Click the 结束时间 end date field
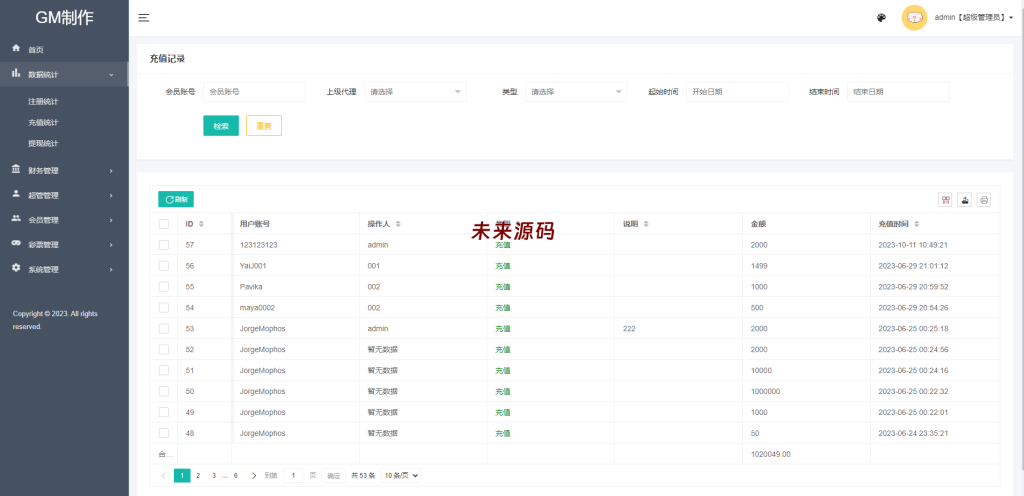 [898, 92]
